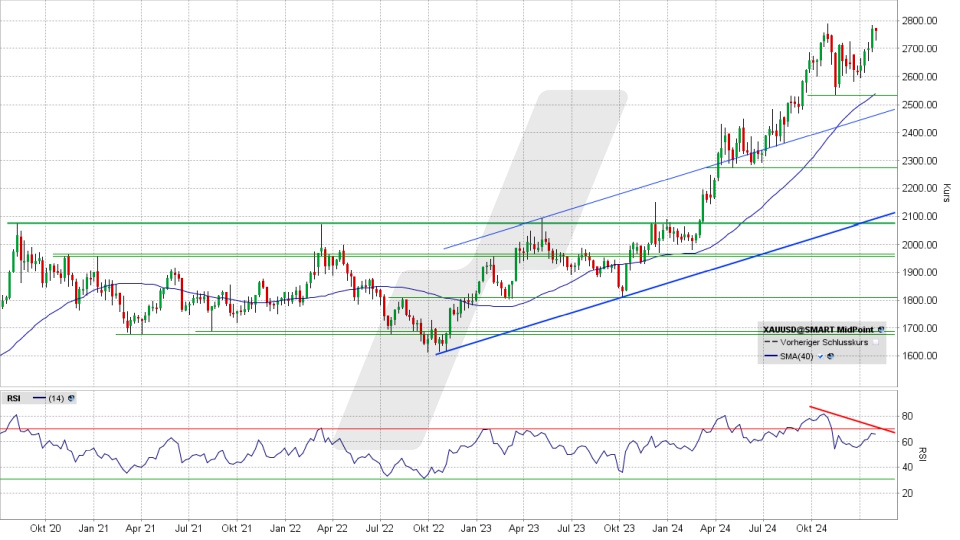Screen dimensions: 960x540
Task: Click the Apr '23 date label
Action: tap(524, 528)
